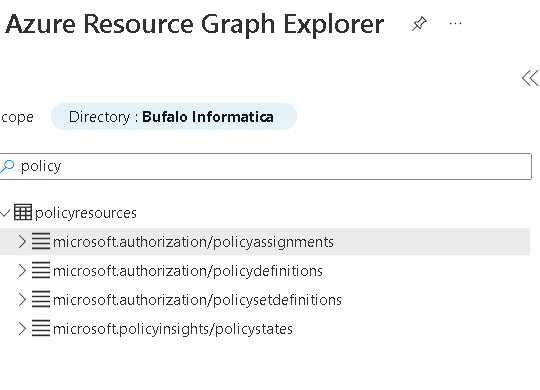The image size is (540, 390).
Task: Click the magnifier search icon
Action: [x=7, y=166]
